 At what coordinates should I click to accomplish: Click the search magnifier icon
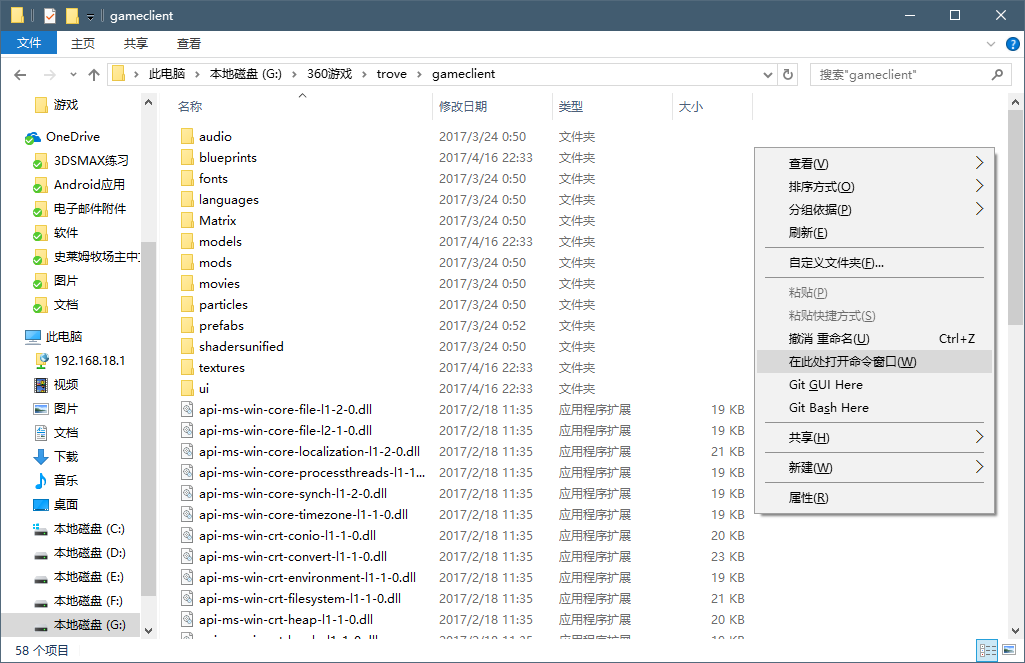click(x=997, y=75)
